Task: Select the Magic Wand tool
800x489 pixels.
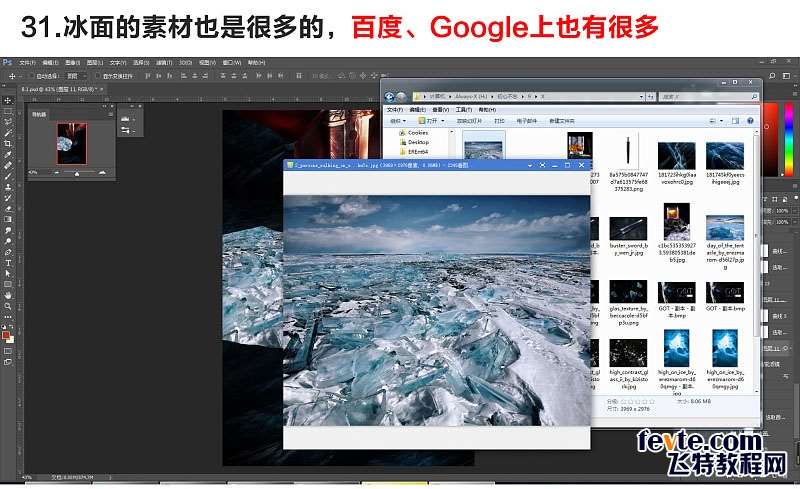Action: 8,133
